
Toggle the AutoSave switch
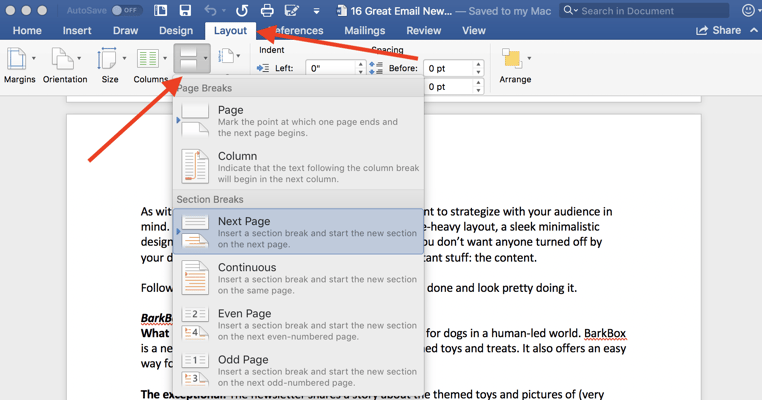point(126,10)
